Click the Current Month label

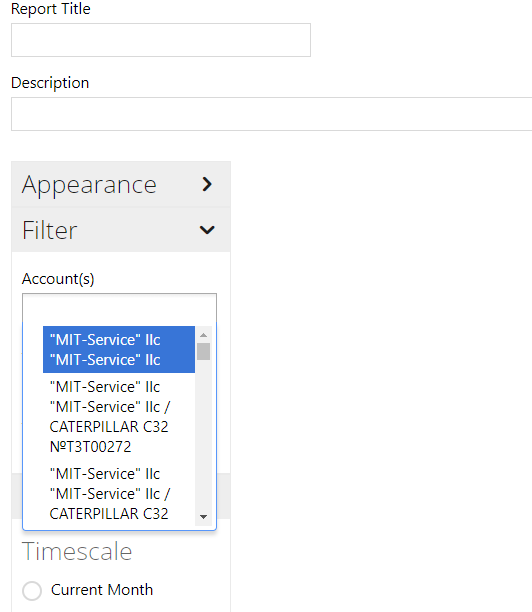coord(102,590)
